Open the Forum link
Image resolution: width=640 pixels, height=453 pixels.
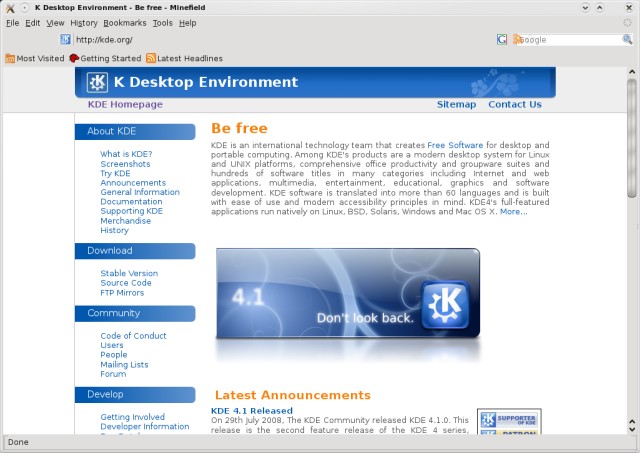(x=113, y=374)
